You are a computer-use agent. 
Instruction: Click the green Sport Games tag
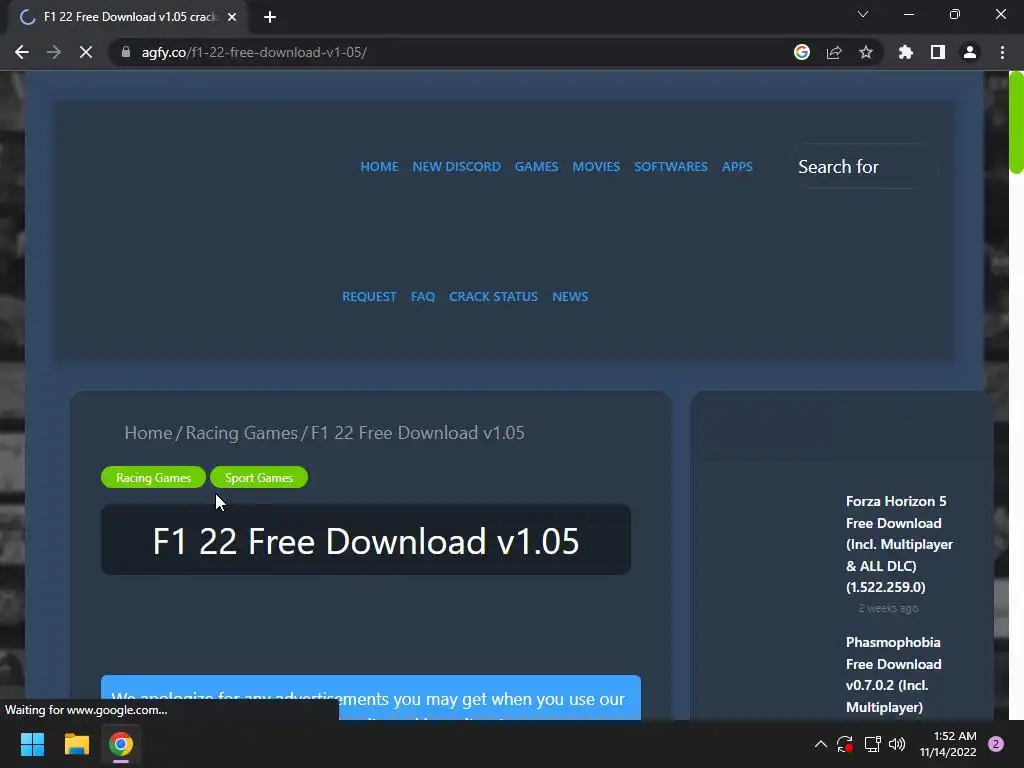[x=259, y=477]
